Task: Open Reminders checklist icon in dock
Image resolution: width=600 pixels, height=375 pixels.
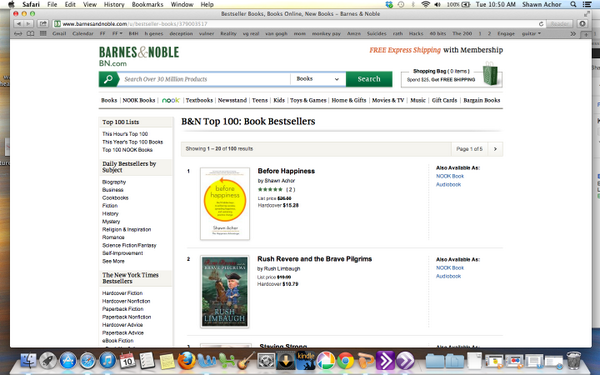Action: tap(147, 360)
